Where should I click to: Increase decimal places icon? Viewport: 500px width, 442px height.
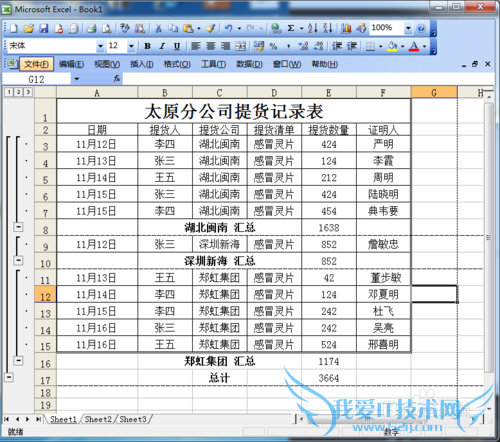click(x=303, y=46)
